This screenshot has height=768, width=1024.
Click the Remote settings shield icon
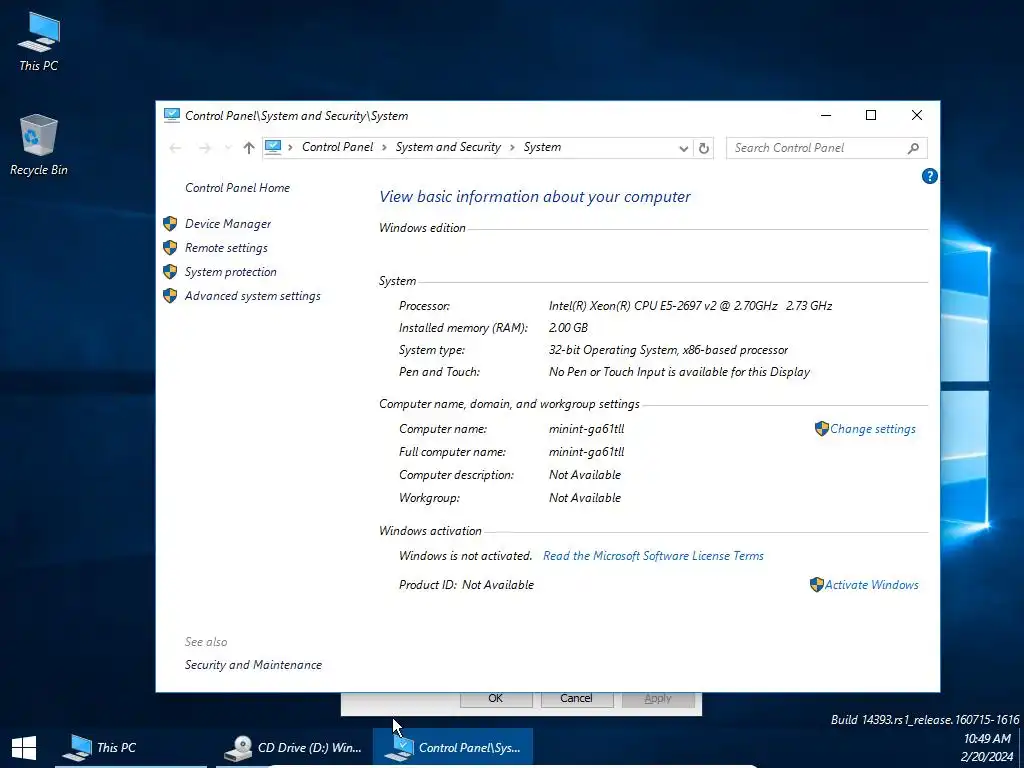170,248
